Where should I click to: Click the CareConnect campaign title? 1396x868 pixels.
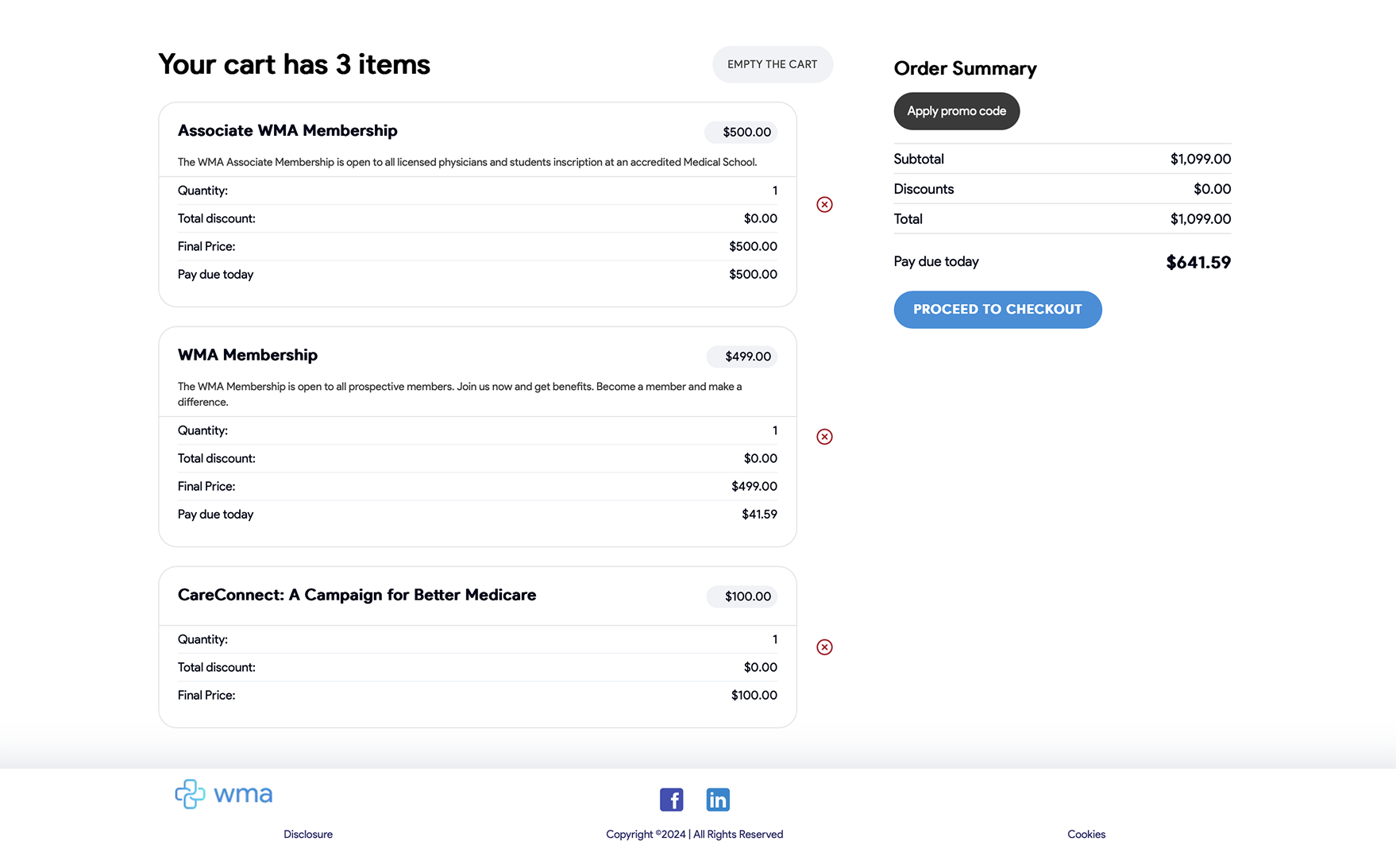[x=357, y=595]
